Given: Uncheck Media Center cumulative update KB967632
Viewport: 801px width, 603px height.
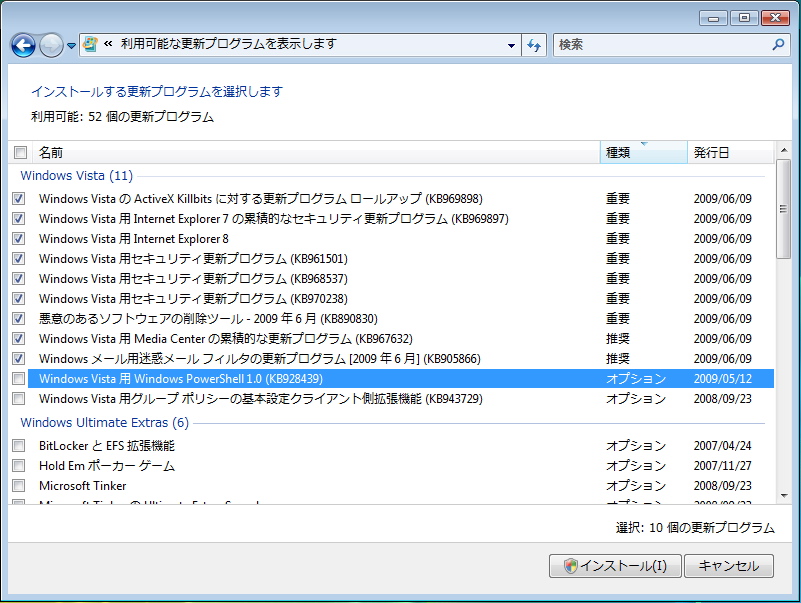Looking at the screenshot, I should point(19,338).
